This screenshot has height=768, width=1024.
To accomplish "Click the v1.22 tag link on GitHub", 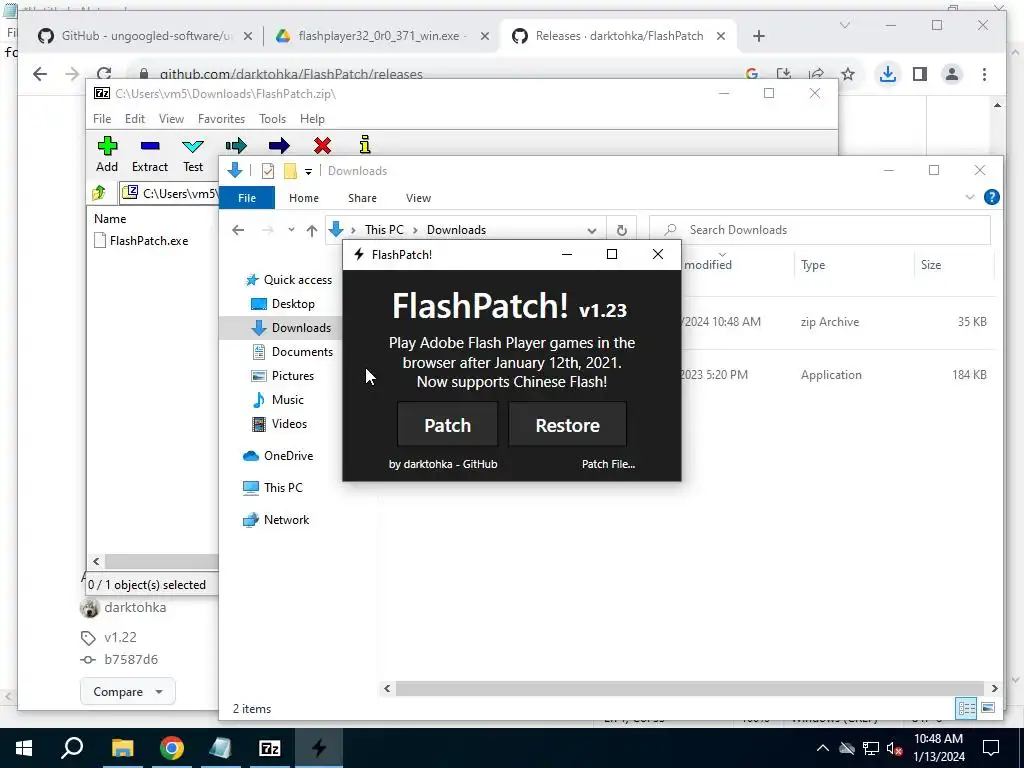I will coord(120,637).
